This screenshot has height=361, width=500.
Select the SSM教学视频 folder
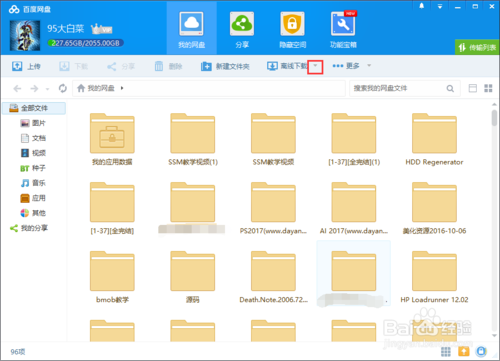click(273, 139)
